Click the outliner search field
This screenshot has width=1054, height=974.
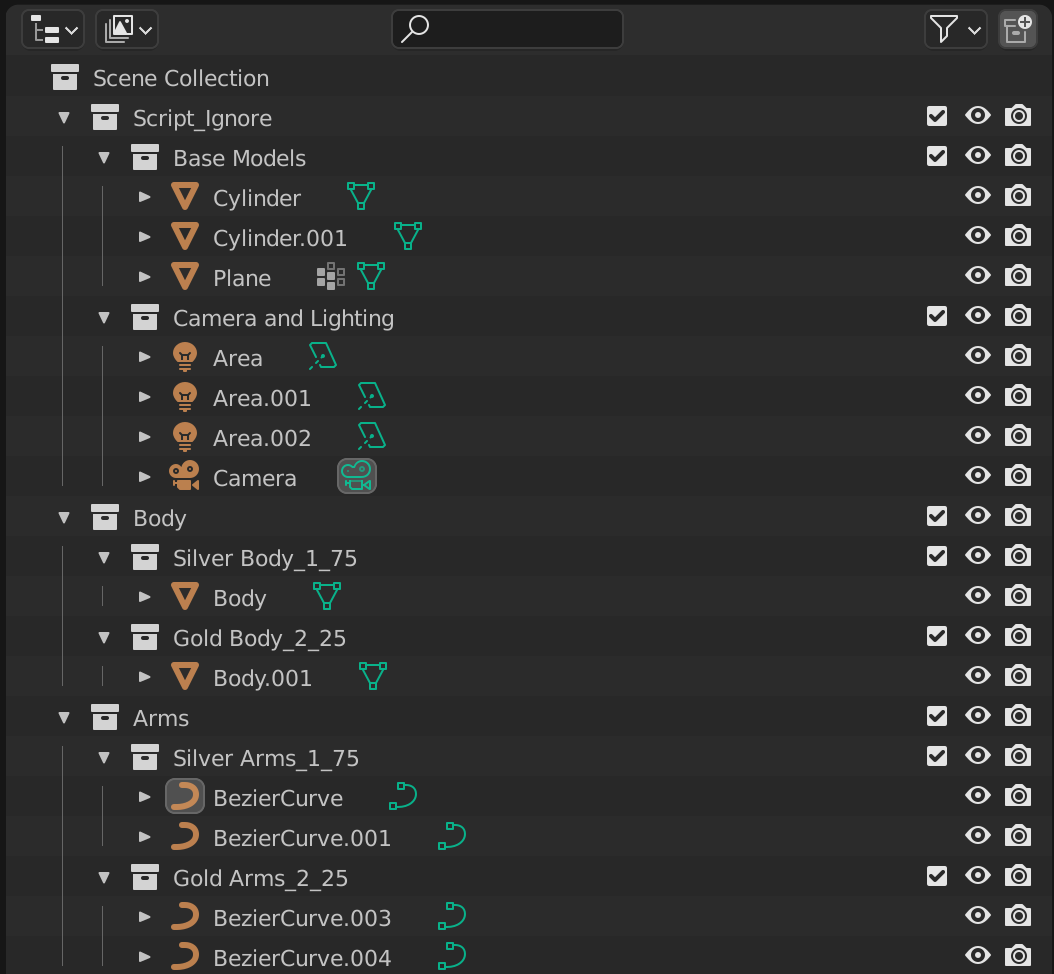tap(508, 29)
